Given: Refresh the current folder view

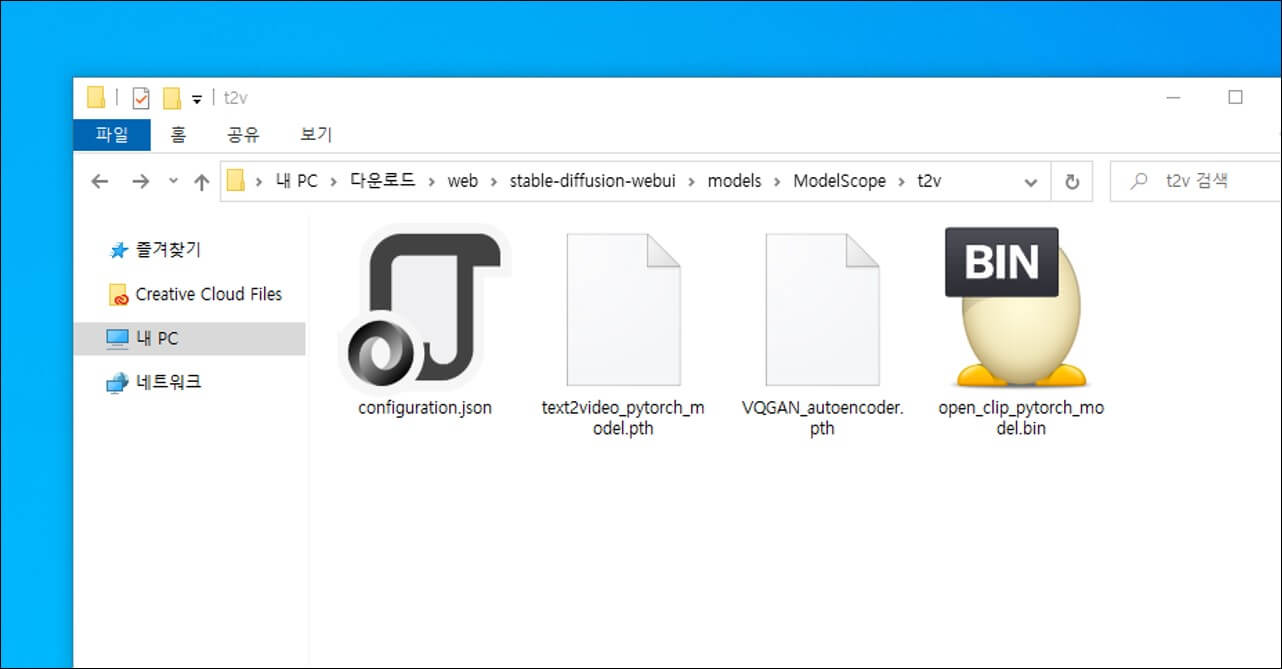Looking at the screenshot, I should point(1072,181).
